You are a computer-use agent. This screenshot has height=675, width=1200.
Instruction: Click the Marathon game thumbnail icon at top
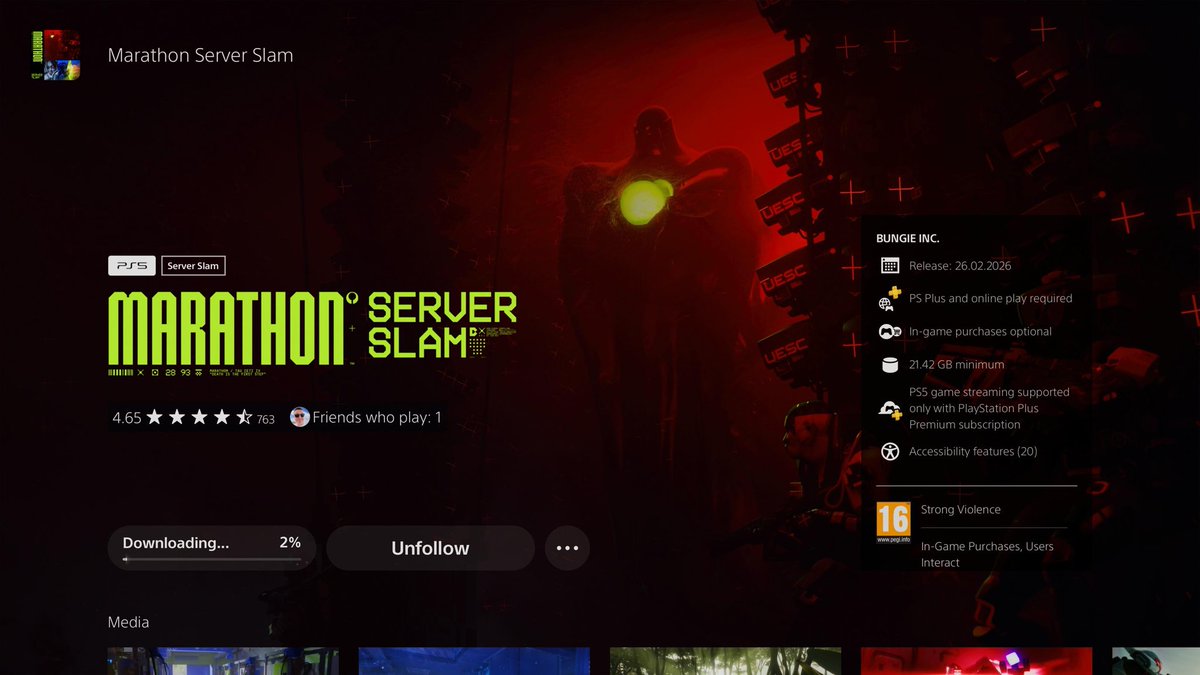[x=56, y=55]
